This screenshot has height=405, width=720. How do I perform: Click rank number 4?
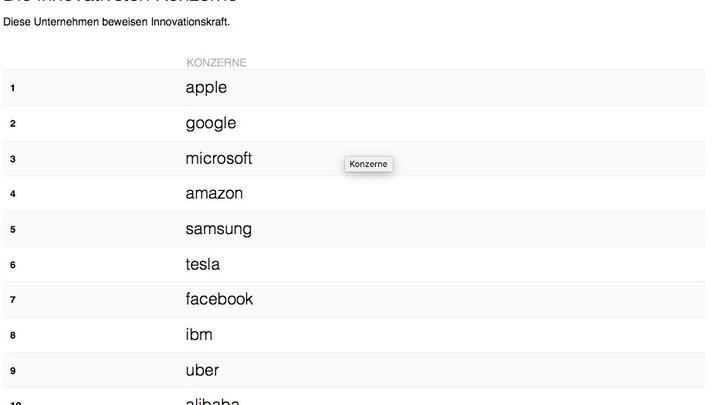(12, 194)
